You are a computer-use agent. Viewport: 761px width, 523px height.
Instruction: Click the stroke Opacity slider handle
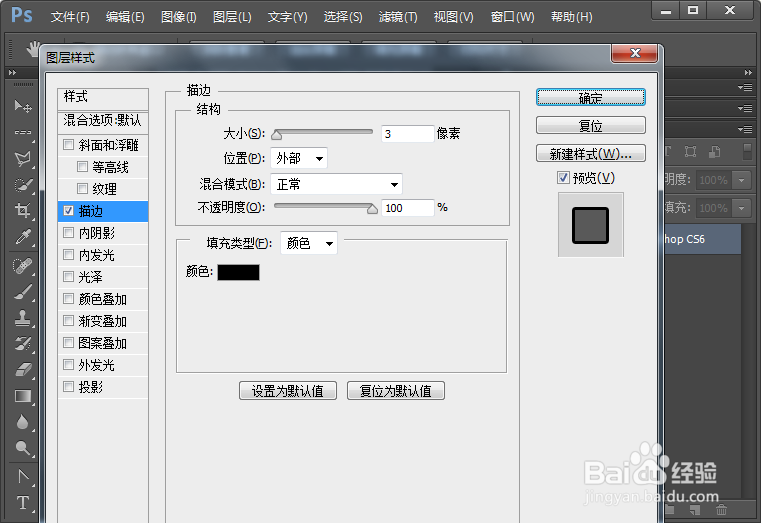pyautogui.click(x=372, y=209)
